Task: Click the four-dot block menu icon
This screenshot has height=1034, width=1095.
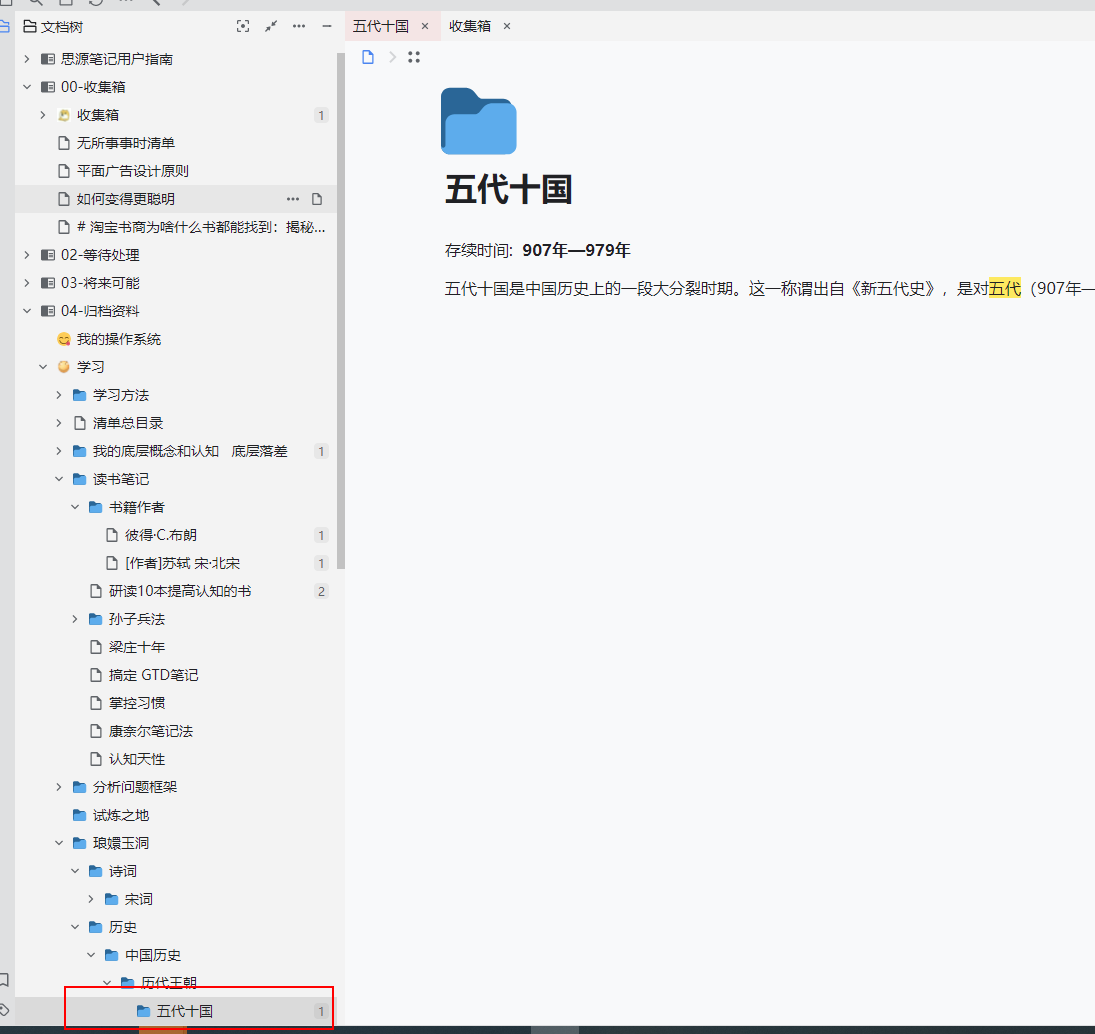Action: point(414,57)
